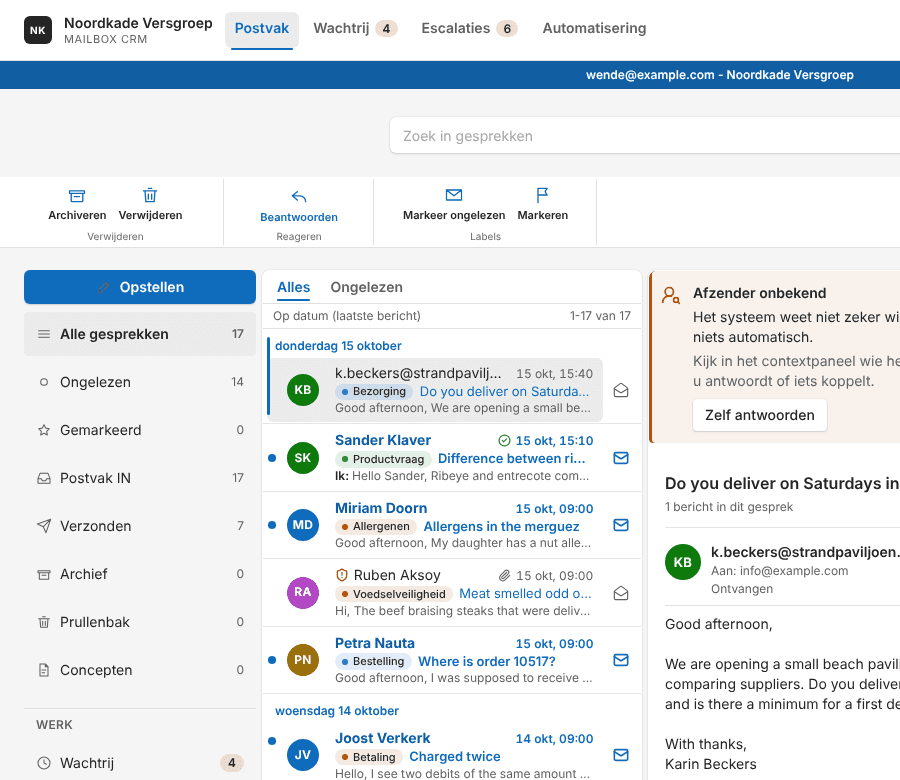The image size is (900, 780).
Task: Open the Escalaties tab
Action: click(x=469, y=29)
